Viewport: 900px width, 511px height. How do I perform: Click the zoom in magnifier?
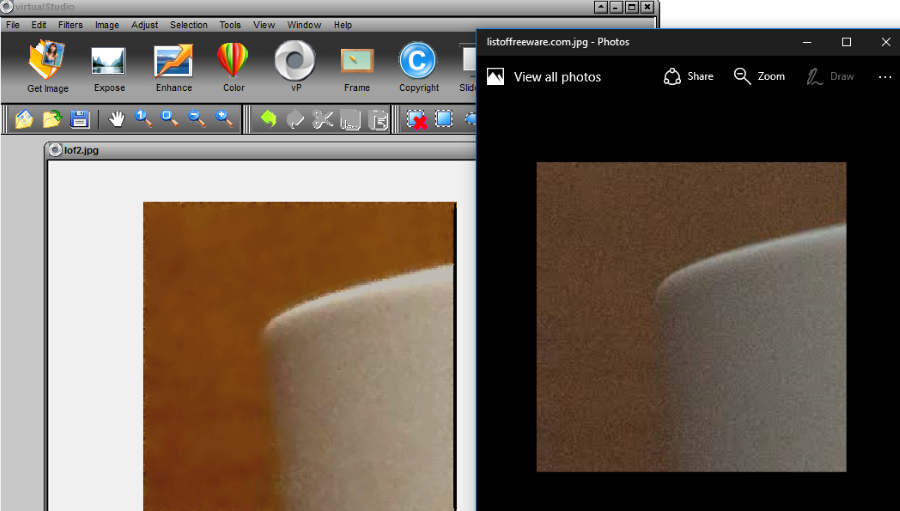point(224,119)
